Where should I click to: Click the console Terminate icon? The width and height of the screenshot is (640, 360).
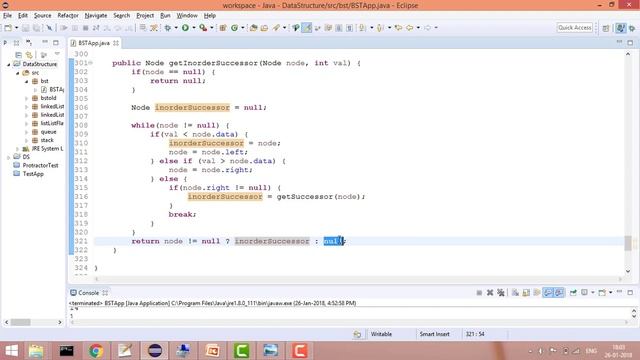479,293
